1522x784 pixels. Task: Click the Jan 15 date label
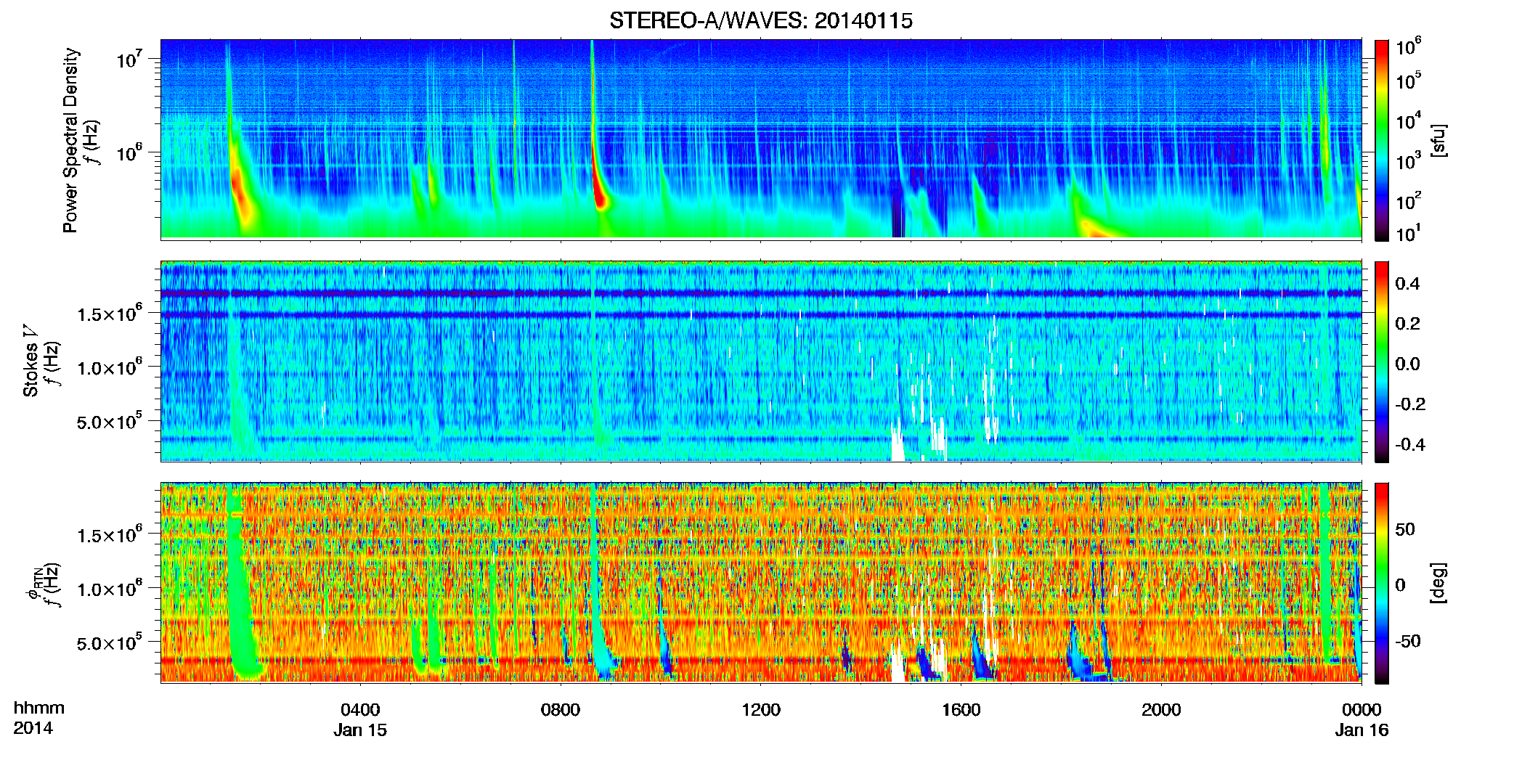360,730
